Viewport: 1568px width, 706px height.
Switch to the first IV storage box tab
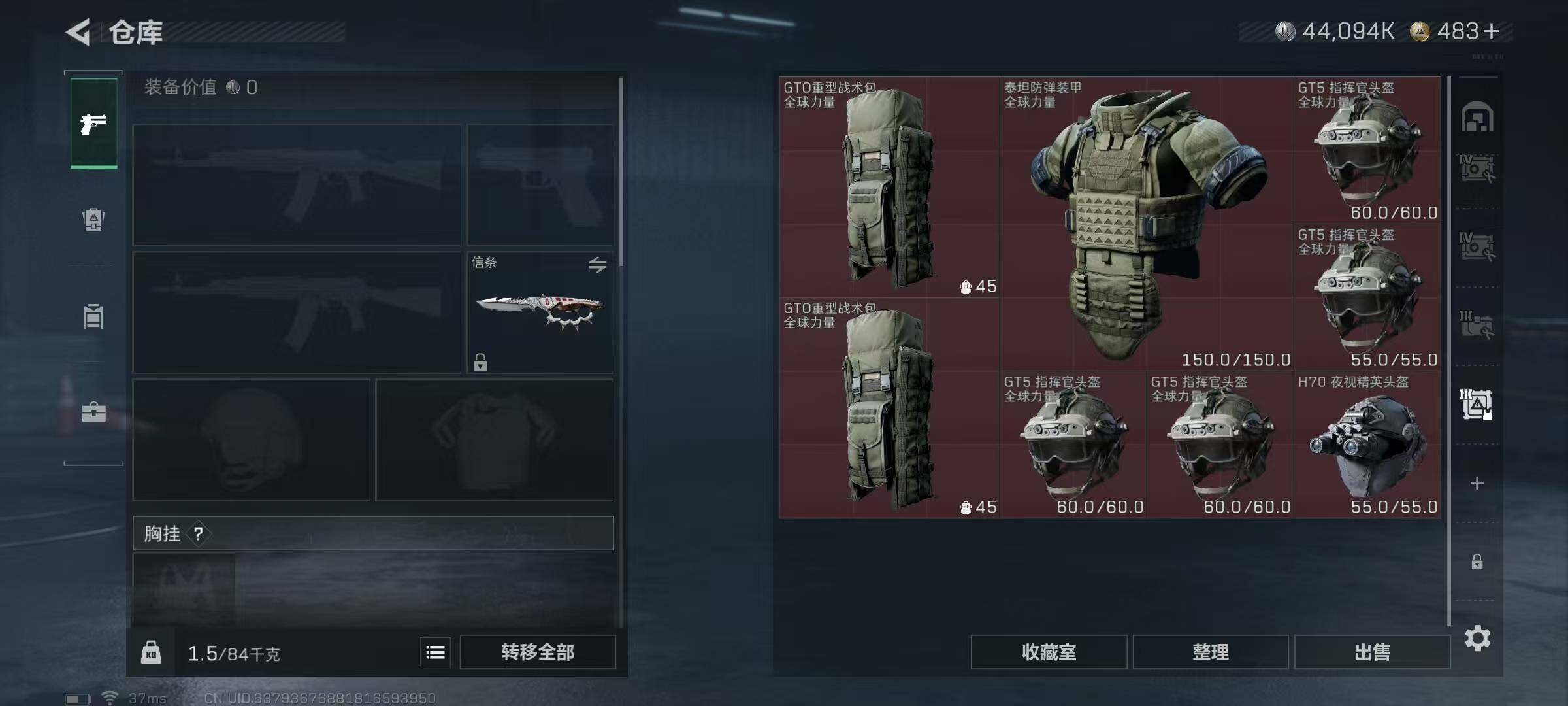click(1477, 168)
